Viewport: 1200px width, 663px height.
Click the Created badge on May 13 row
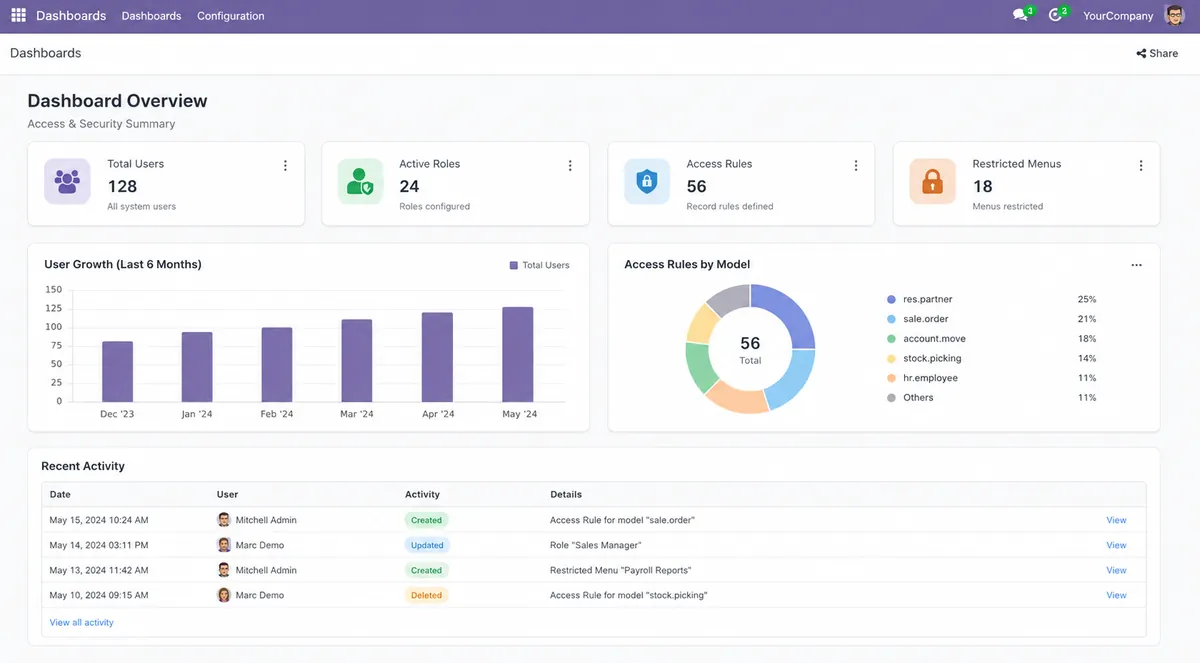[x=426, y=570]
